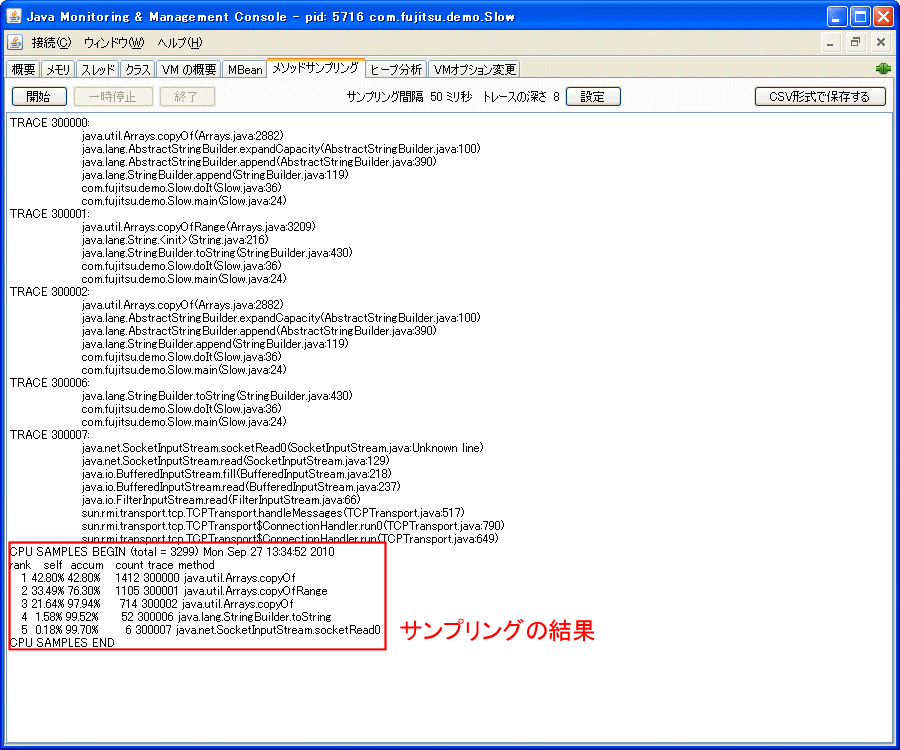The width and height of the screenshot is (900, 750).
Task: Click the BufferedInputStream.read line
Action: (241, 487)
